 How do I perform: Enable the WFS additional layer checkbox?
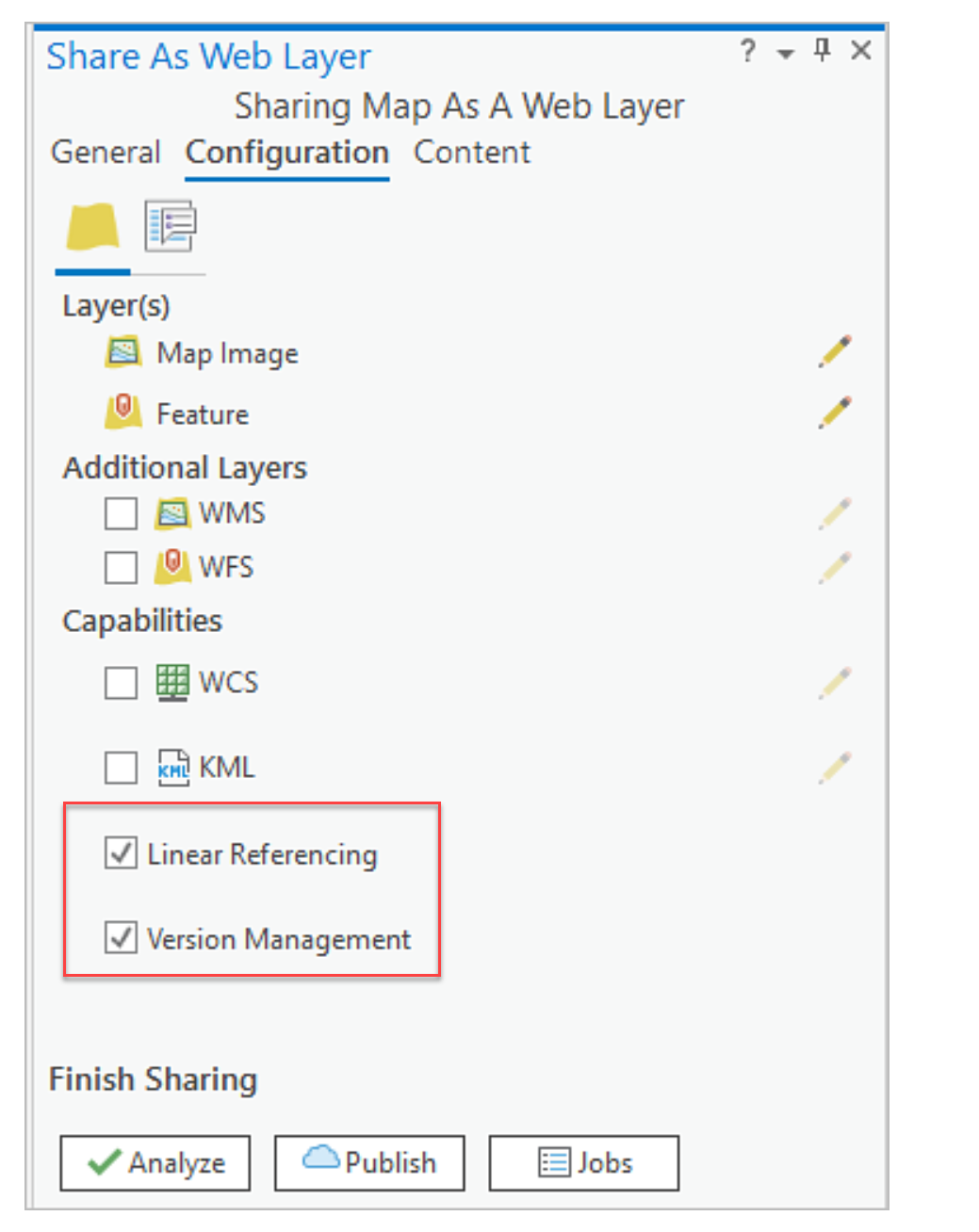click(121, 568)
